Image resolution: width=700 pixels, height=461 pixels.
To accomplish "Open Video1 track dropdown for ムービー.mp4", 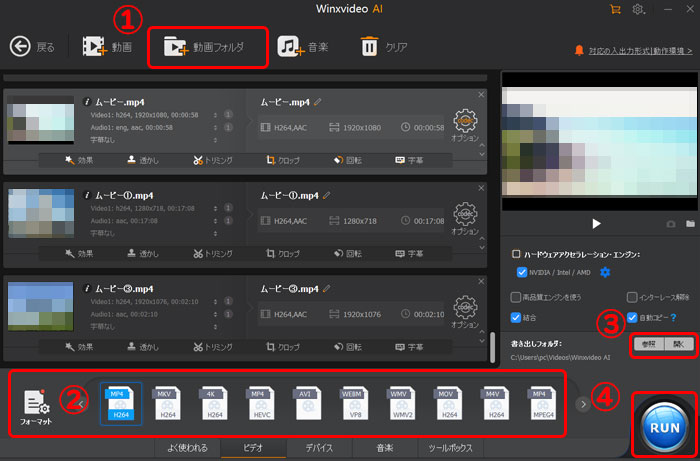I will 215,116.
